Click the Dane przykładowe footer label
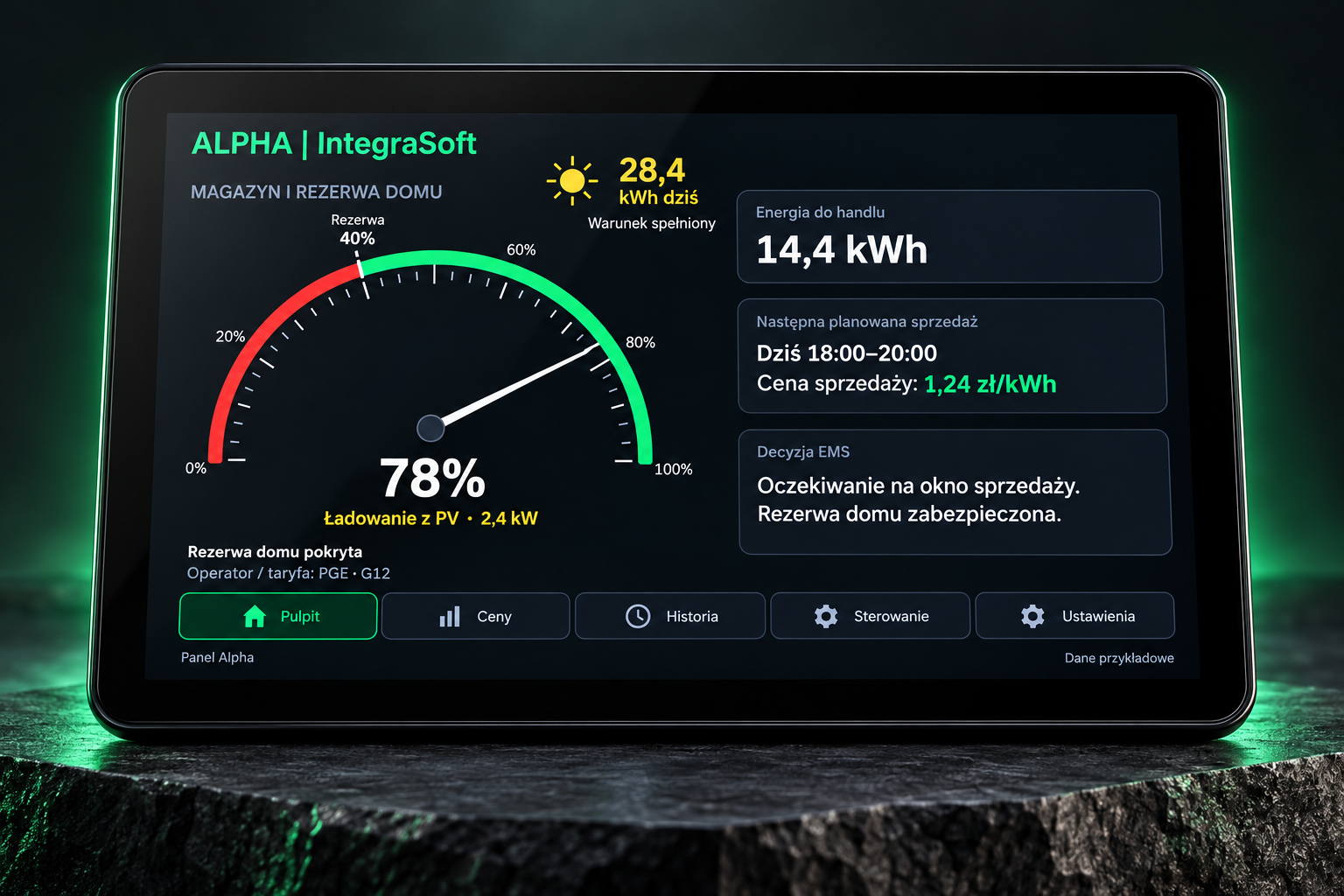 (x=1119, y=658)
